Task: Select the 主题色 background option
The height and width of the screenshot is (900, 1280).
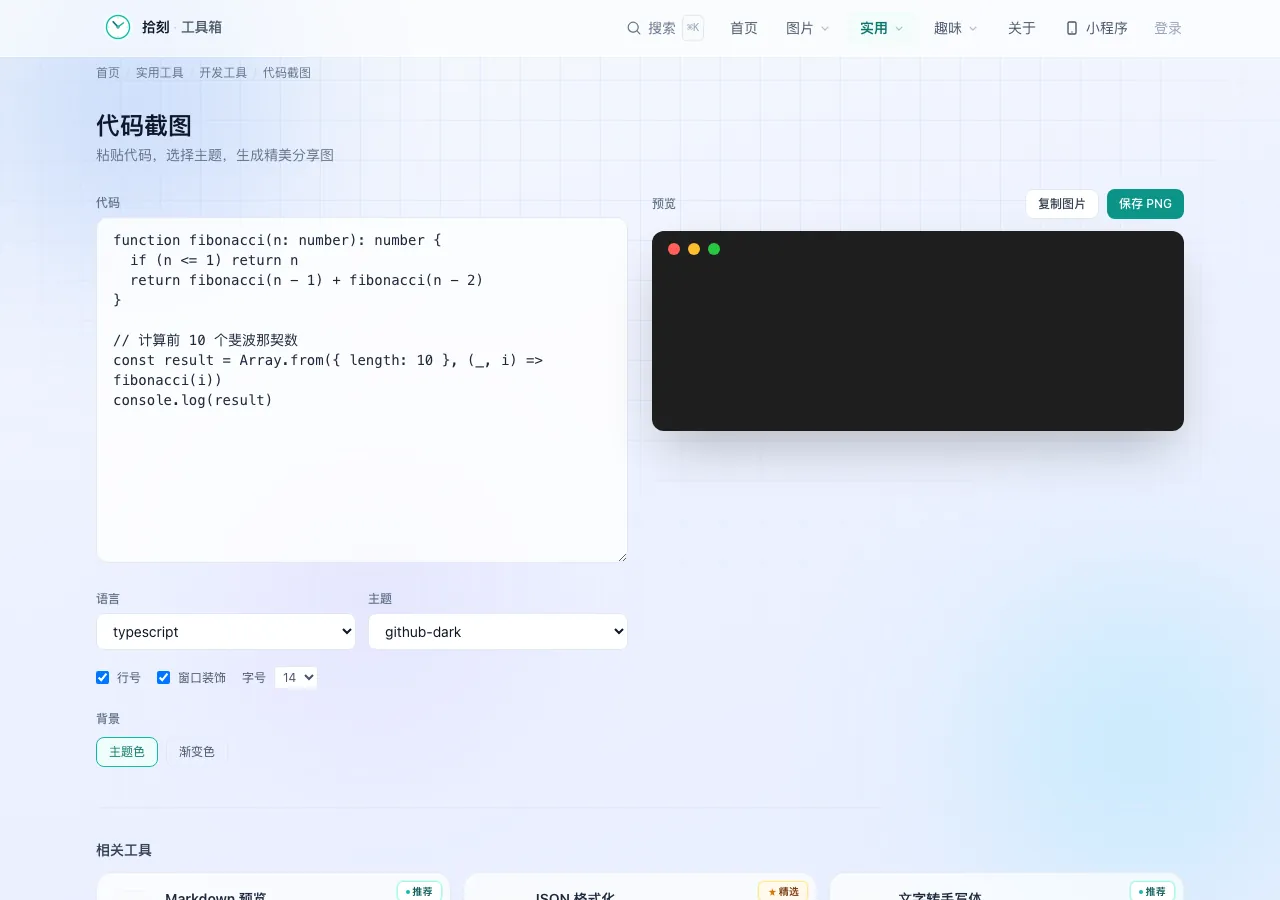Action: pos(127,752)
